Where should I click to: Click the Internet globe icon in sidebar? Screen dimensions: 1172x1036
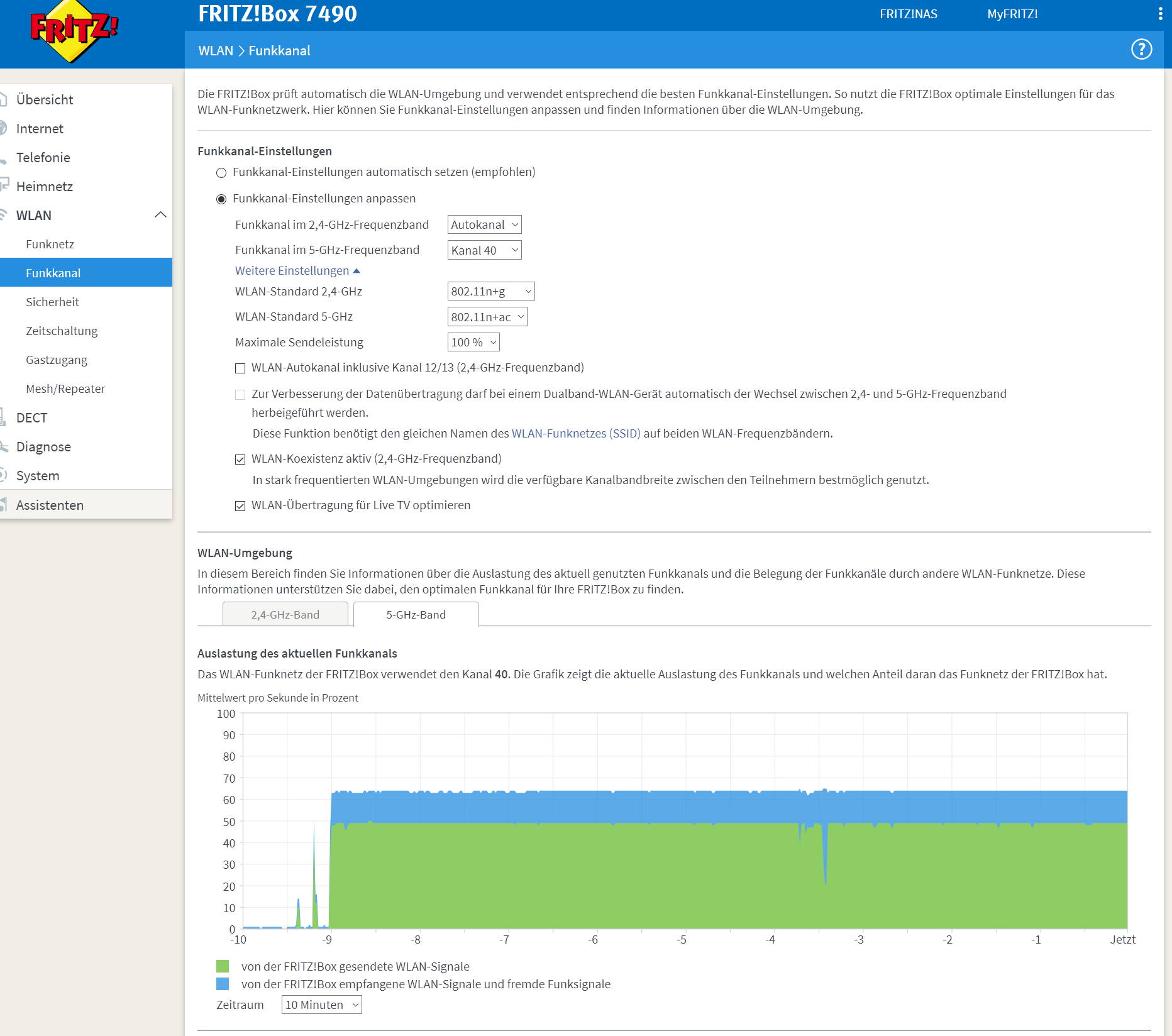pyautogui.click(x=3, y=128)
